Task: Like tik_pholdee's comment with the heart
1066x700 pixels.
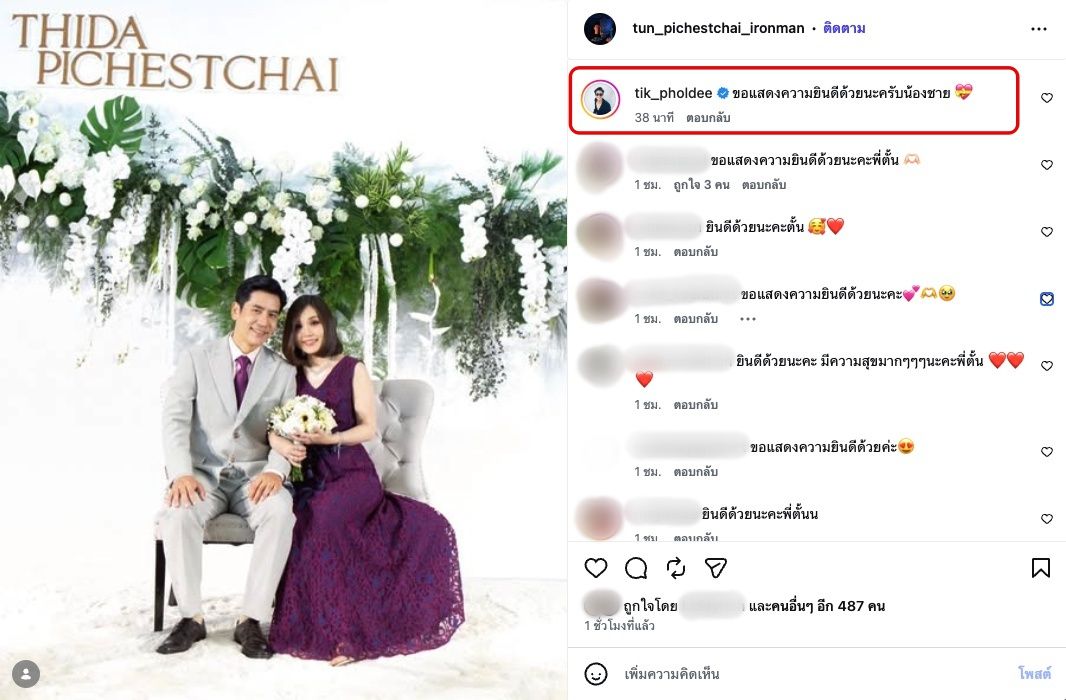Action: click(x=1047, y=98)
